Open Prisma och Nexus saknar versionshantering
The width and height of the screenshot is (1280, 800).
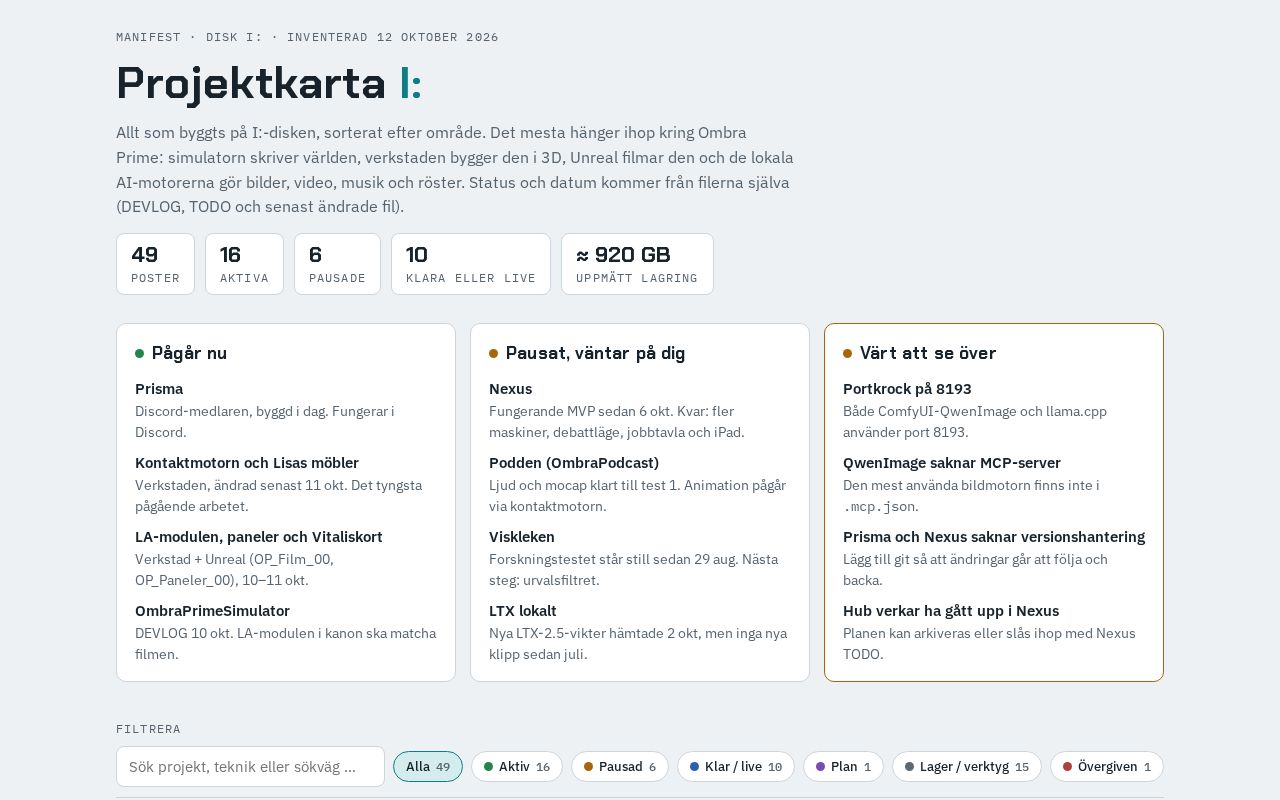(994, 537)
